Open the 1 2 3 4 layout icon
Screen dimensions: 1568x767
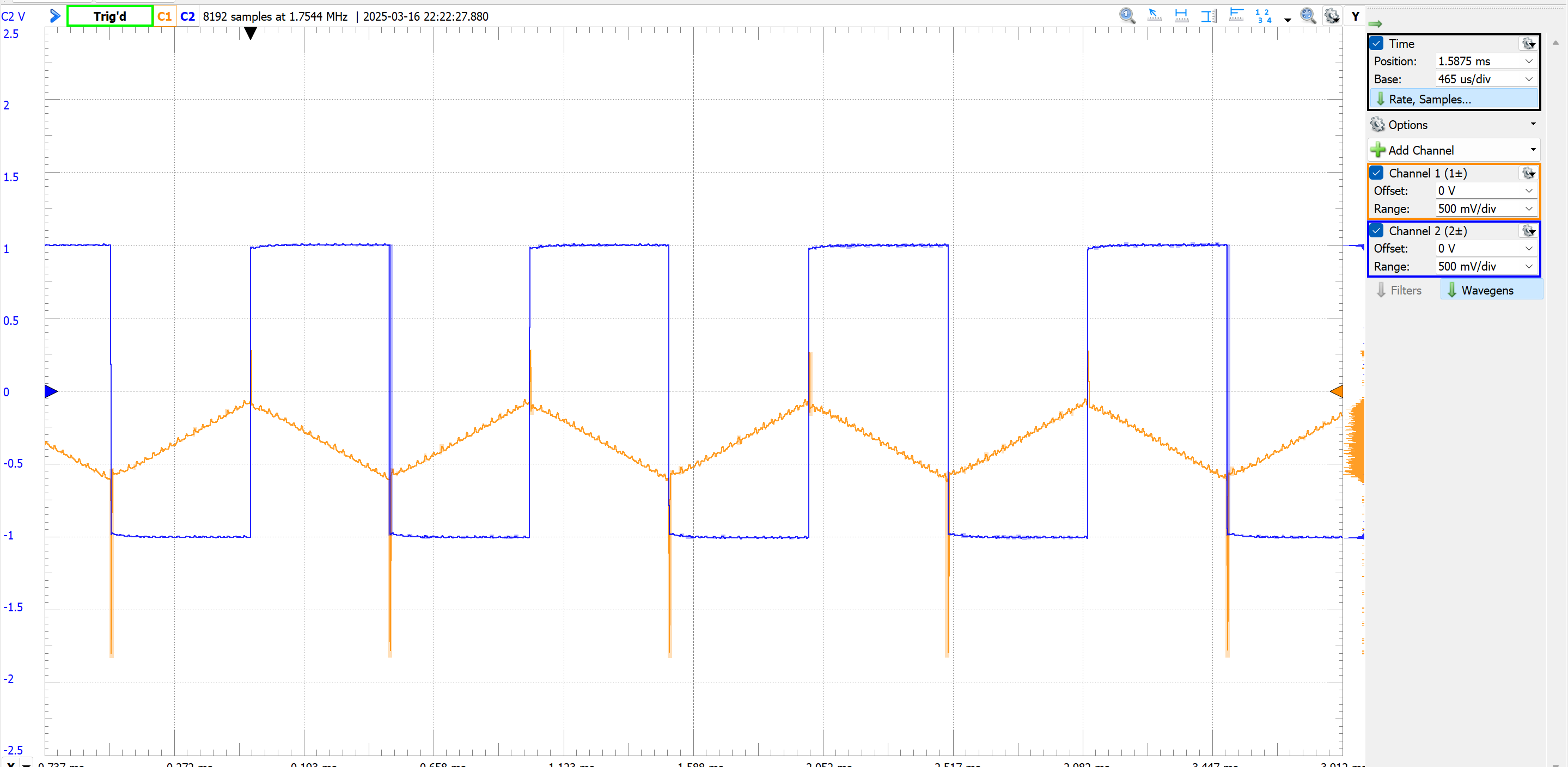(1263, 16)
